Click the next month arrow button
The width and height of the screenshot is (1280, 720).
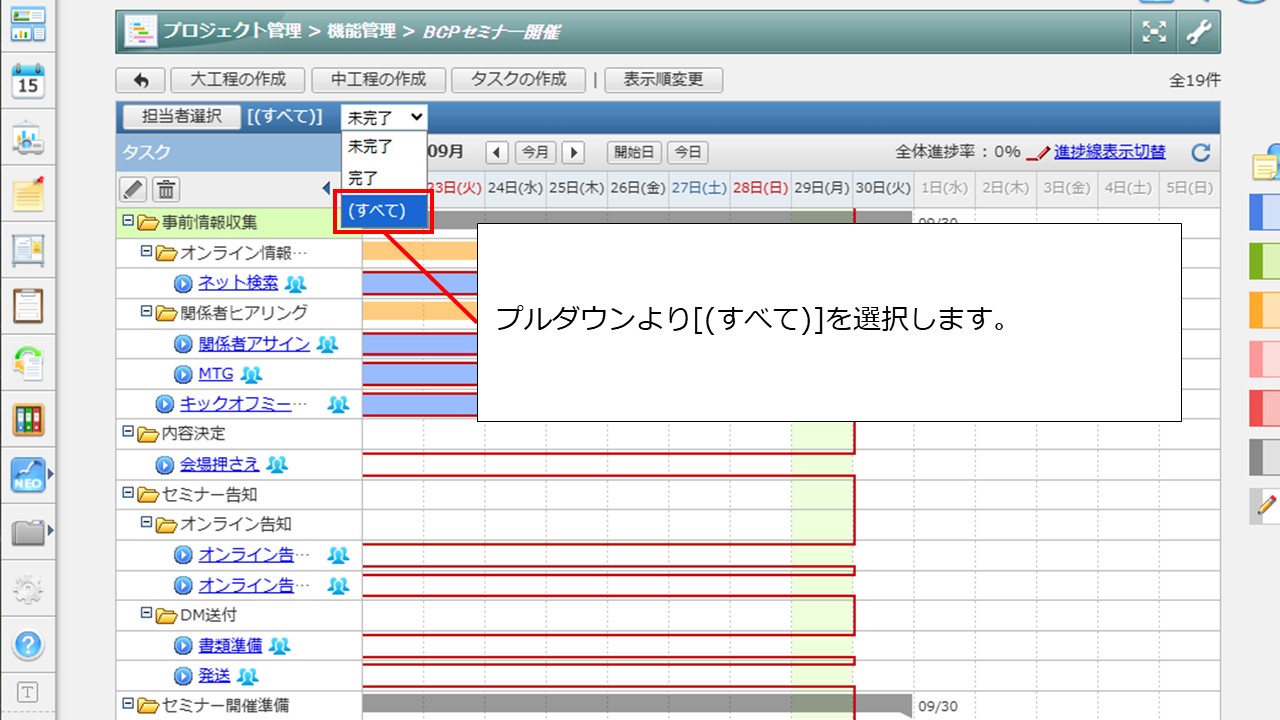(x=573, y=153)
